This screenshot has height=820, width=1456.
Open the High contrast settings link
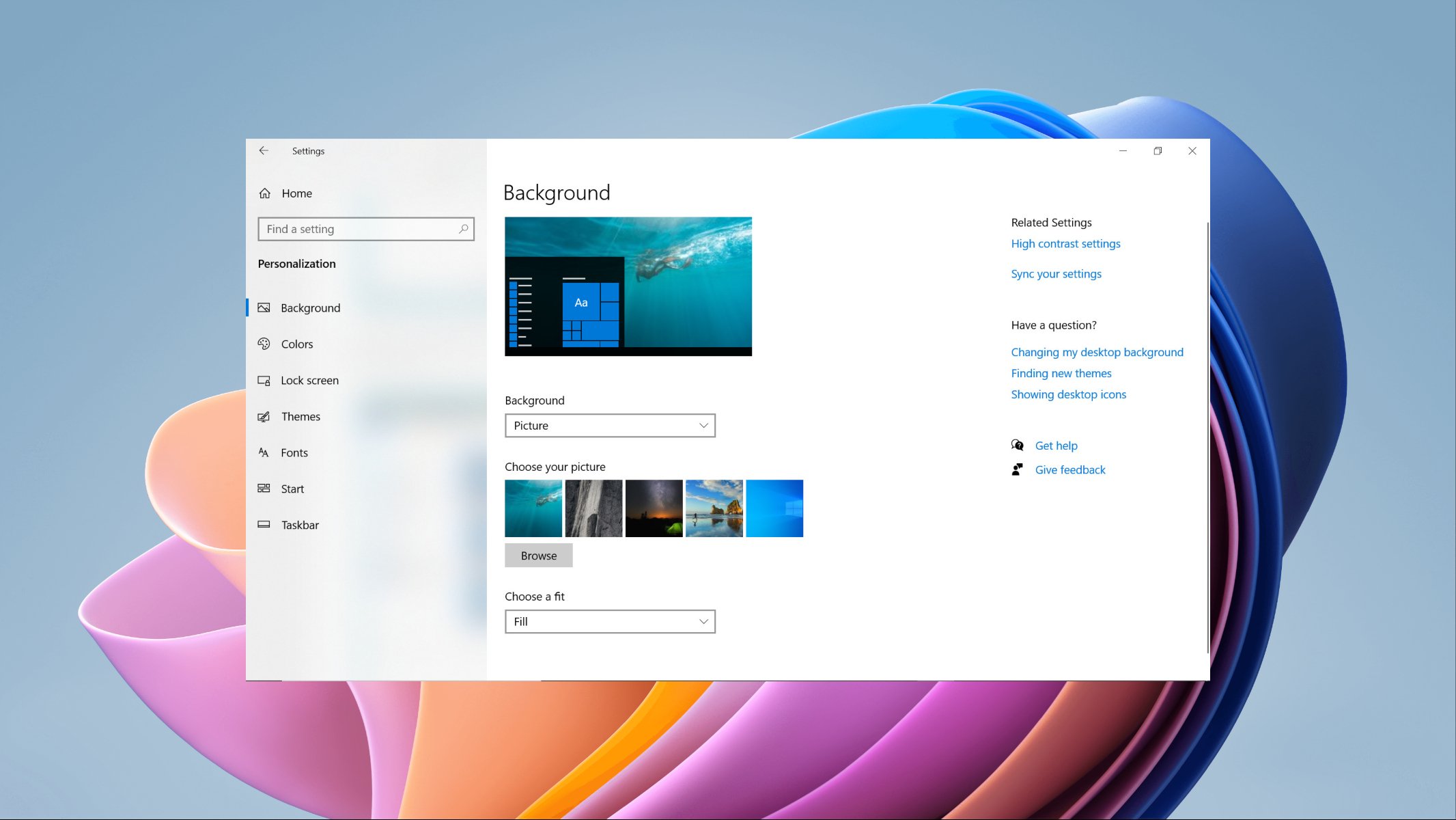[x=1066, y=243]
